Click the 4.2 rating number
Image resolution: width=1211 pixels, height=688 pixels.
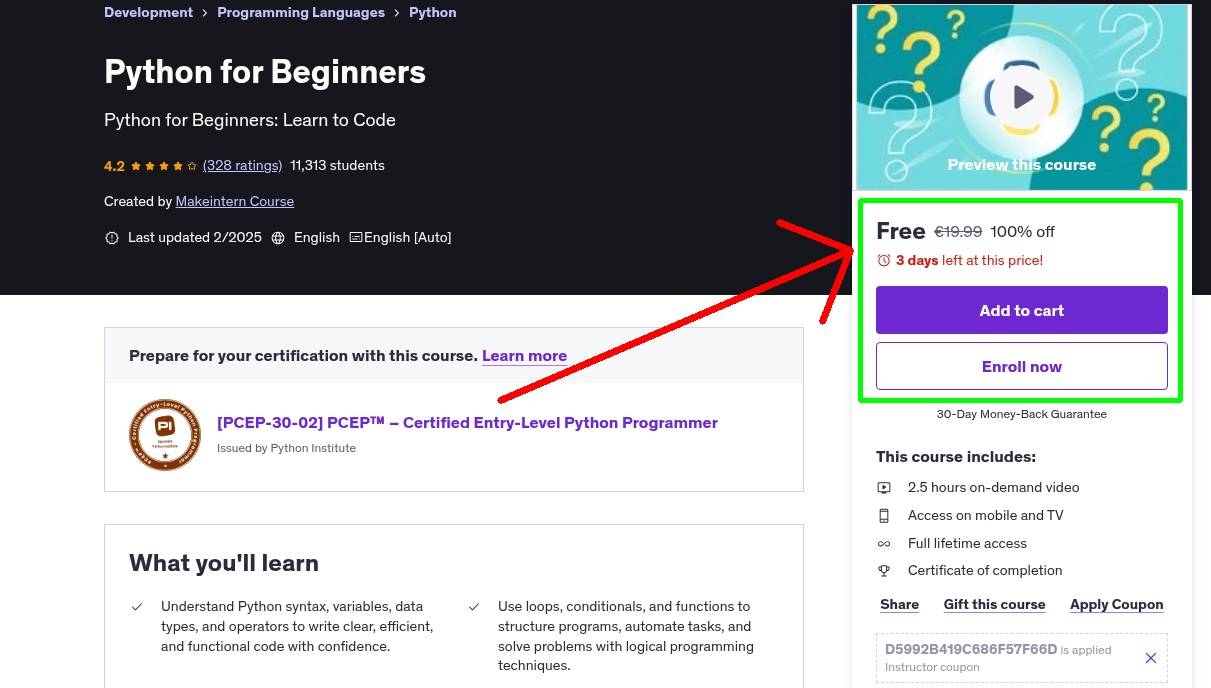click(x=114, y=166)
